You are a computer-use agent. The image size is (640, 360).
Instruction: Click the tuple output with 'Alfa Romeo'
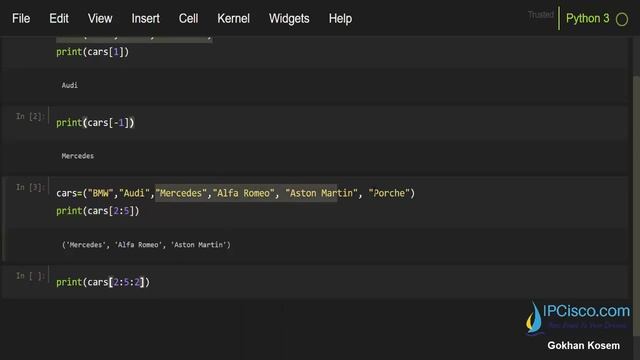[x=146, y=245]
